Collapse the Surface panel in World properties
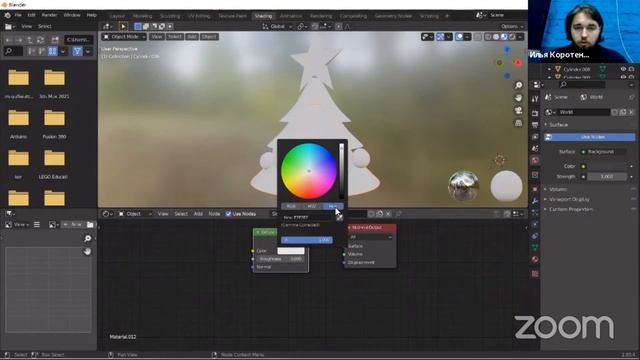The image size is (640, 360). point(558,124)
